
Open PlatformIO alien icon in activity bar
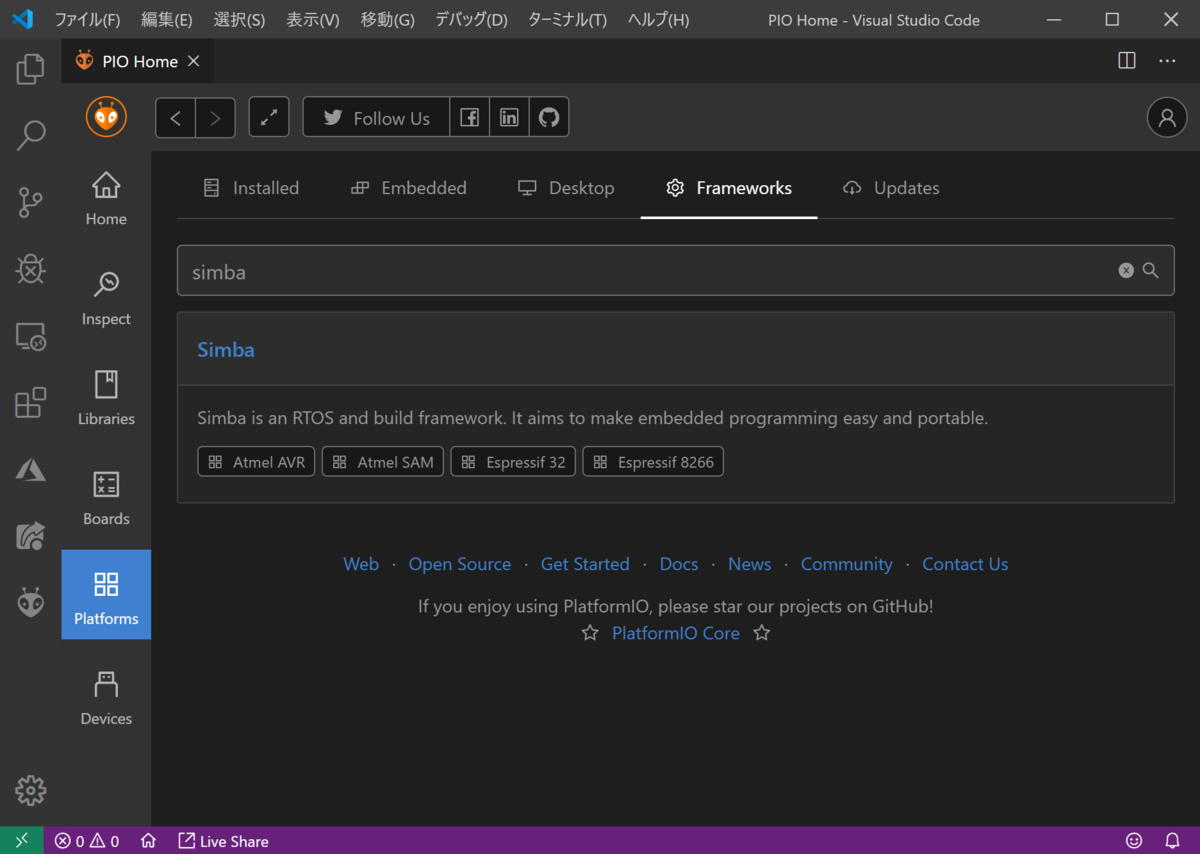pyautogui.click(x=30, y=602)
